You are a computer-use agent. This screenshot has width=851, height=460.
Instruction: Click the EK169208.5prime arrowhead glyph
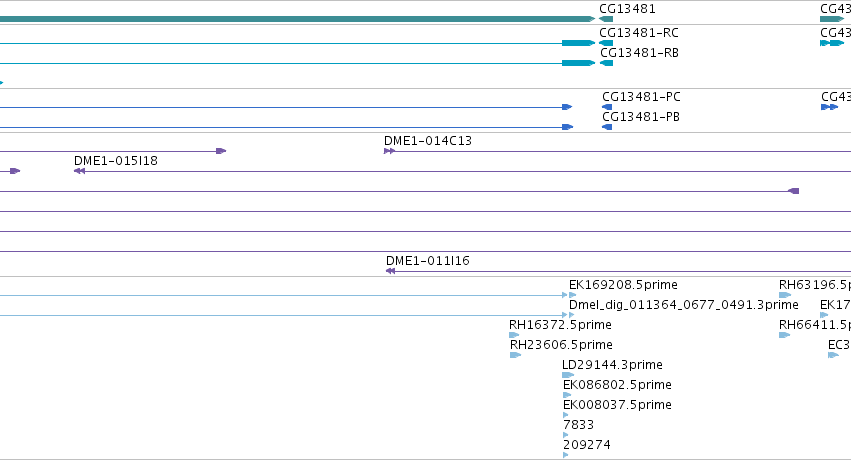coord(572,295)
